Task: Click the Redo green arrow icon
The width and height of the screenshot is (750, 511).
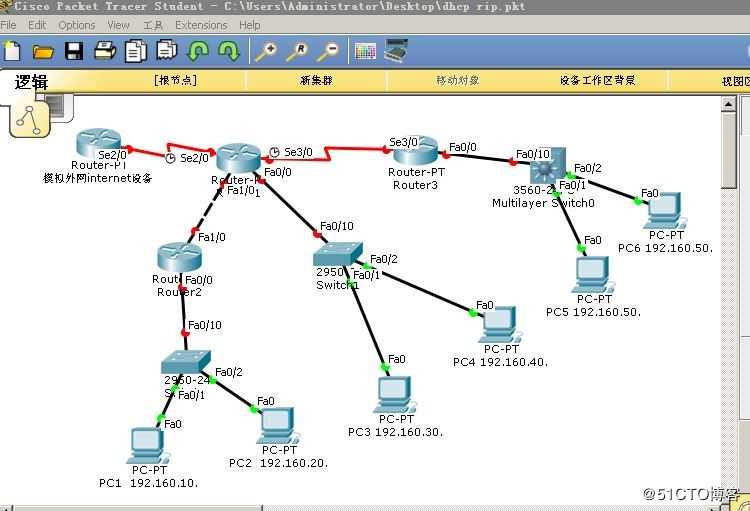Action: tap(229, 51)
